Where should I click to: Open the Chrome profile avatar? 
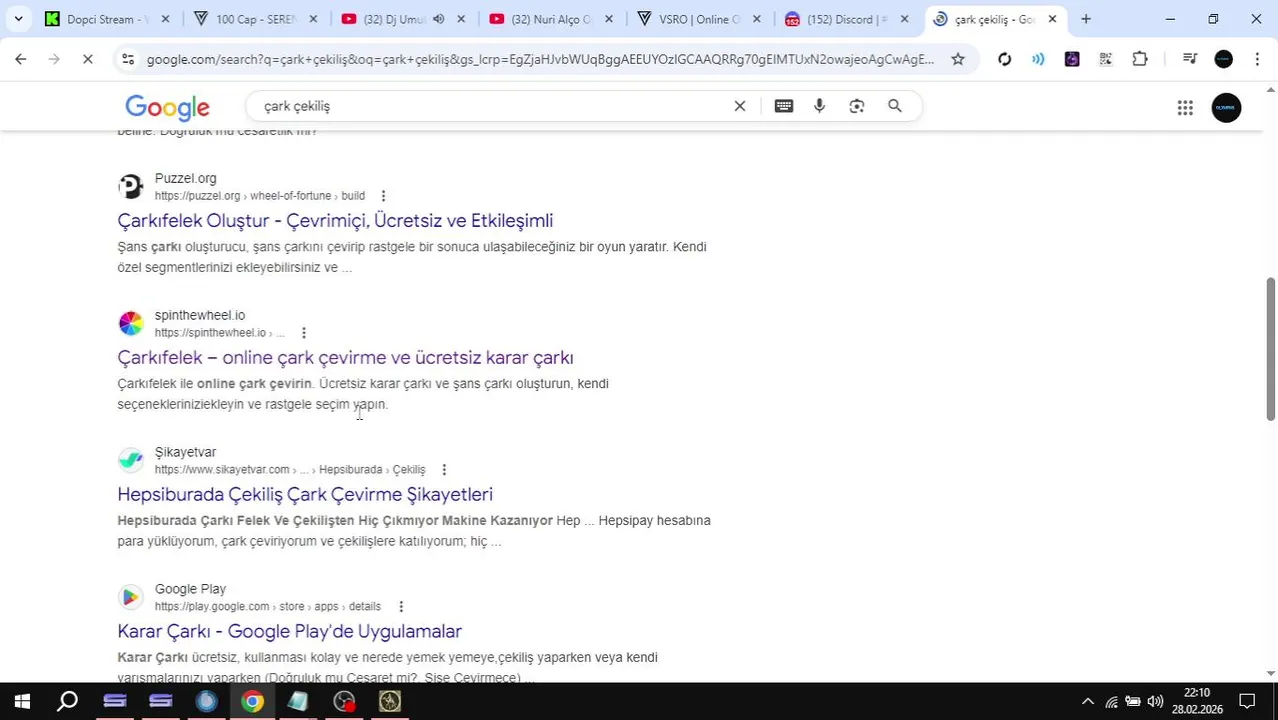click(x=1224, y=59)
